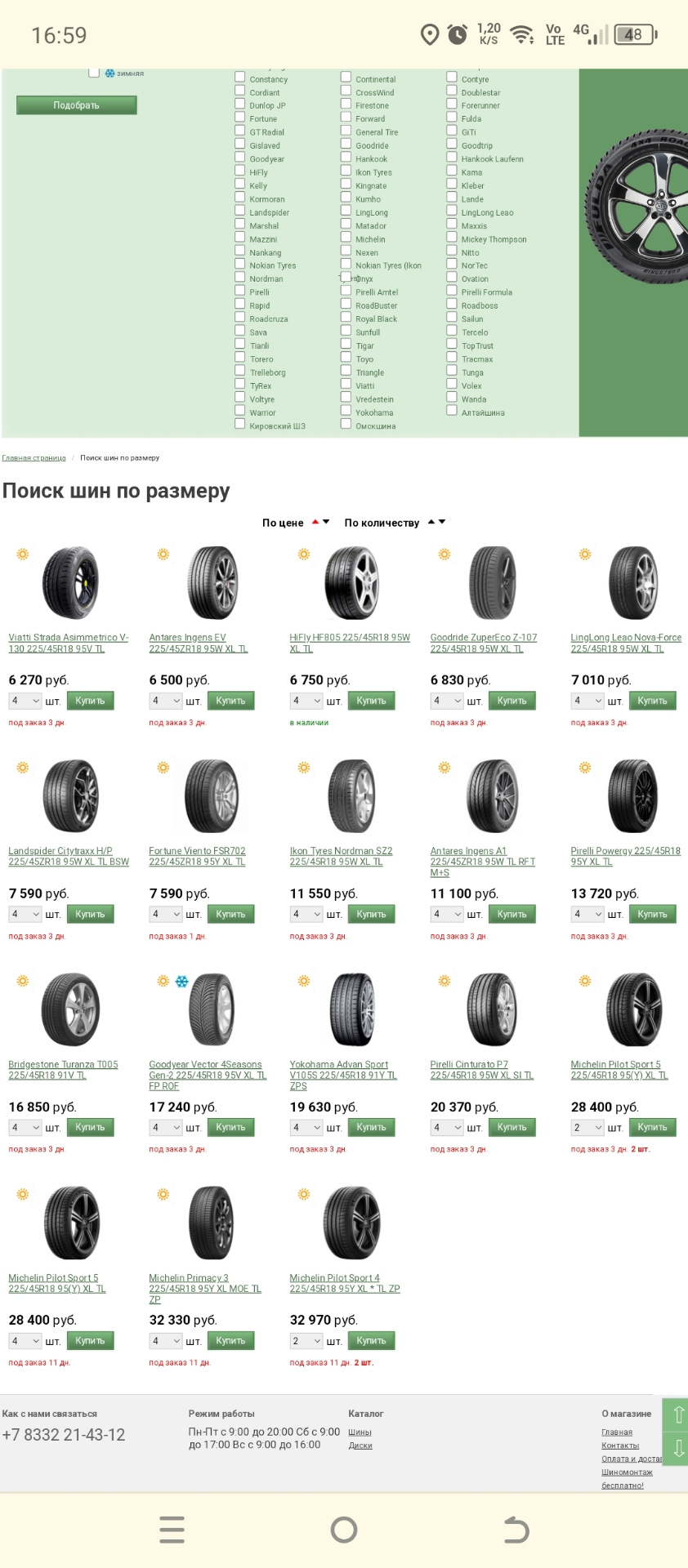Click the summer sun icon on Viatti Strada
The width and height of the screenshot is (688, 1568).
tap(23, 555)
